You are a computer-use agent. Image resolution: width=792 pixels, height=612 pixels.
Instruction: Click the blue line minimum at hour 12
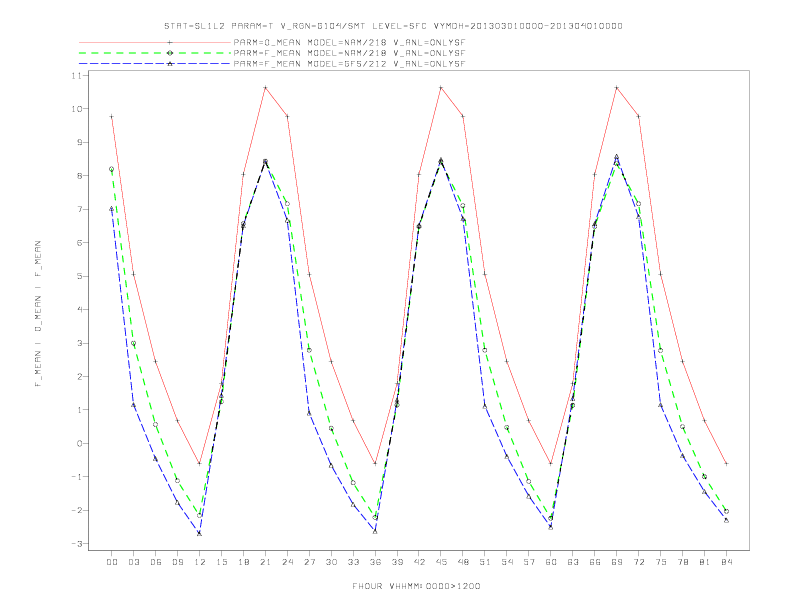[x=200, y=533]
